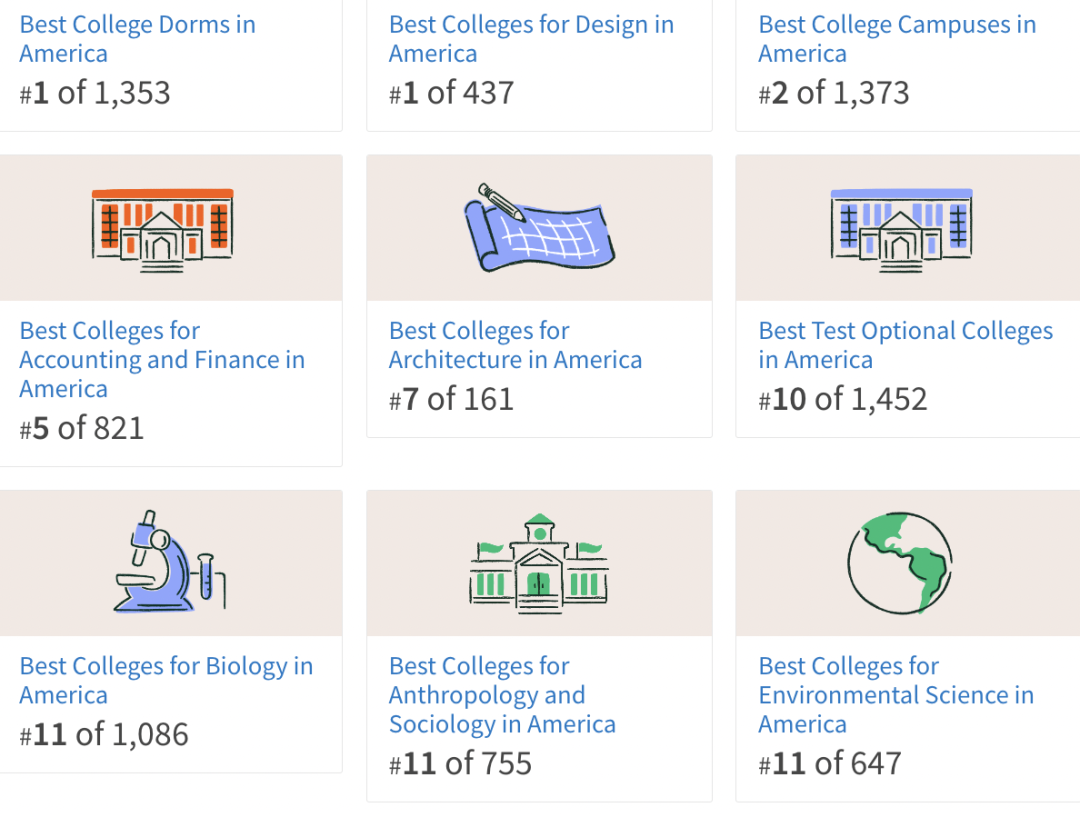Open Best Colleges for Anthropology and Sociology link
Screen dimensions: 1080x814
[x=502, y=695]
